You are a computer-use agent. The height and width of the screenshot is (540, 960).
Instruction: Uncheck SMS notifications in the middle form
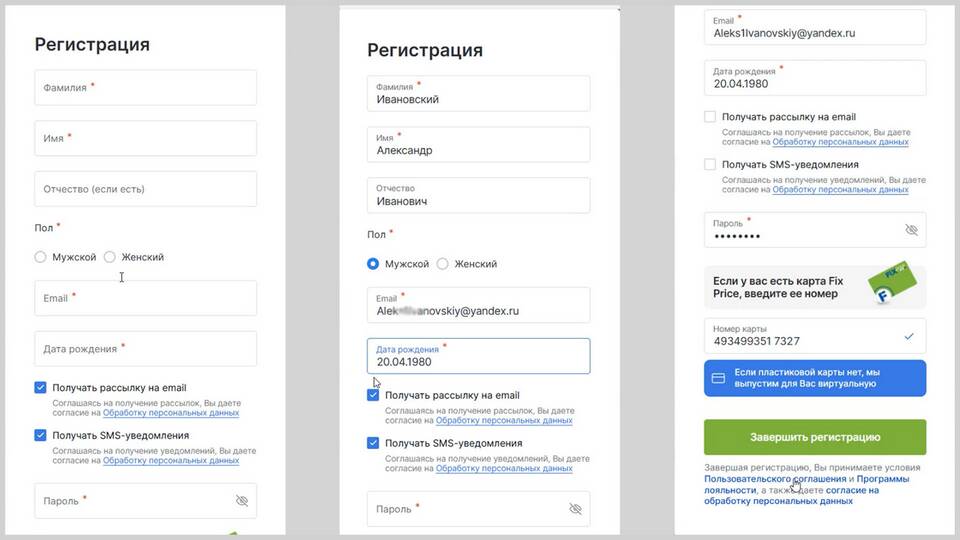pyautogui.click(x=374, y=442)
